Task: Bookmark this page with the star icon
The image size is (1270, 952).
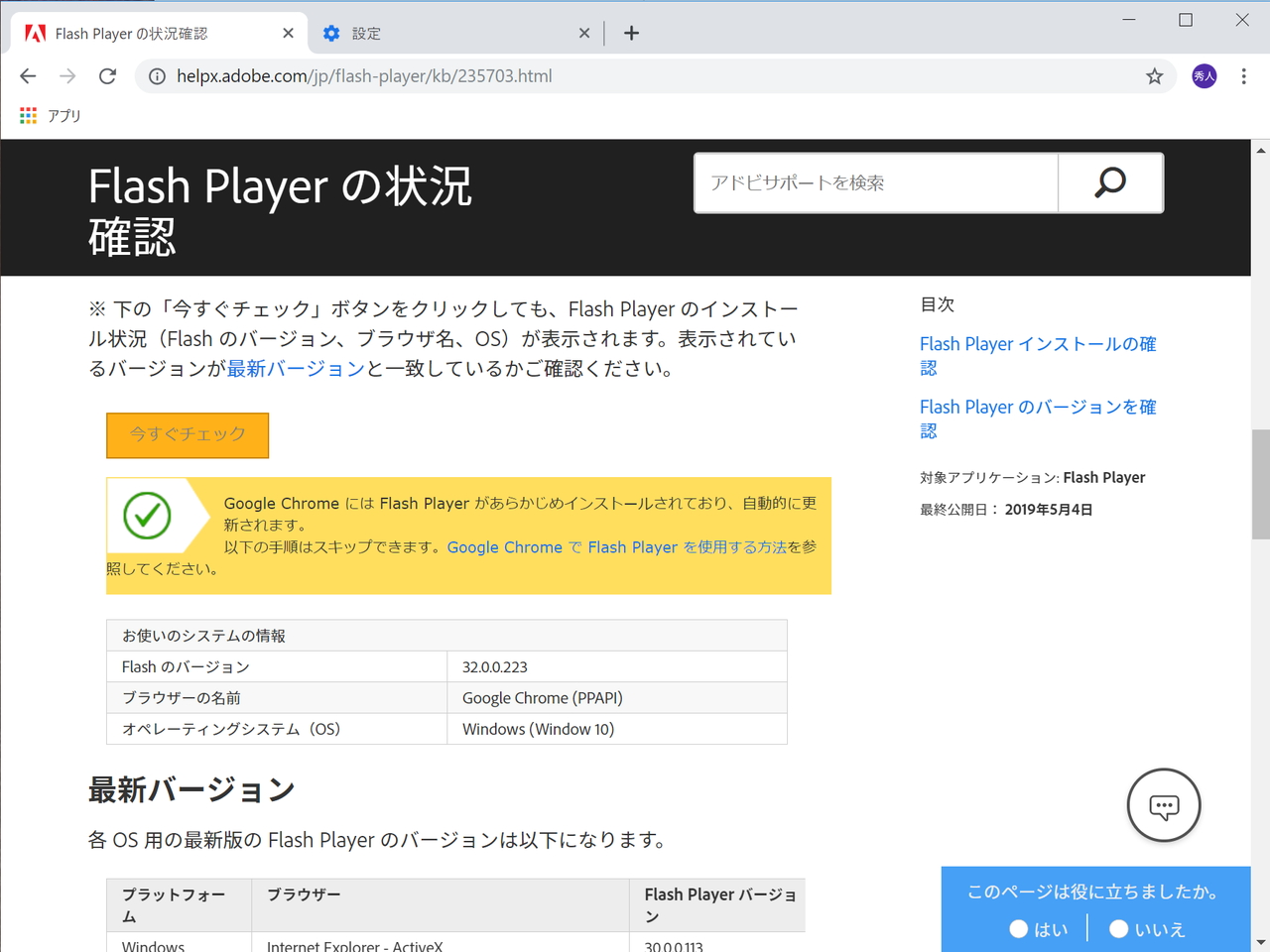Action: pyautogui.click(x=1154, y=75)
